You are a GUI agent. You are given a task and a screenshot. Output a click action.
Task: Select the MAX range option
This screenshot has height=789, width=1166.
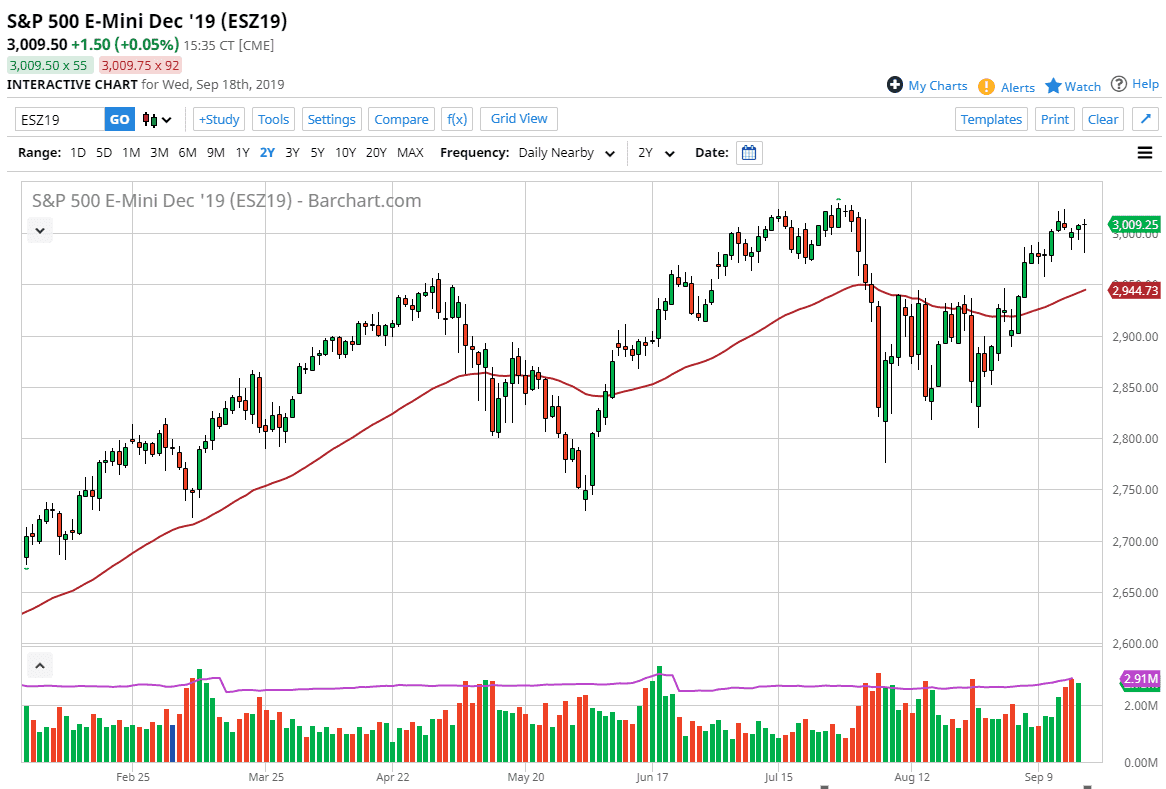click(410, 153)
